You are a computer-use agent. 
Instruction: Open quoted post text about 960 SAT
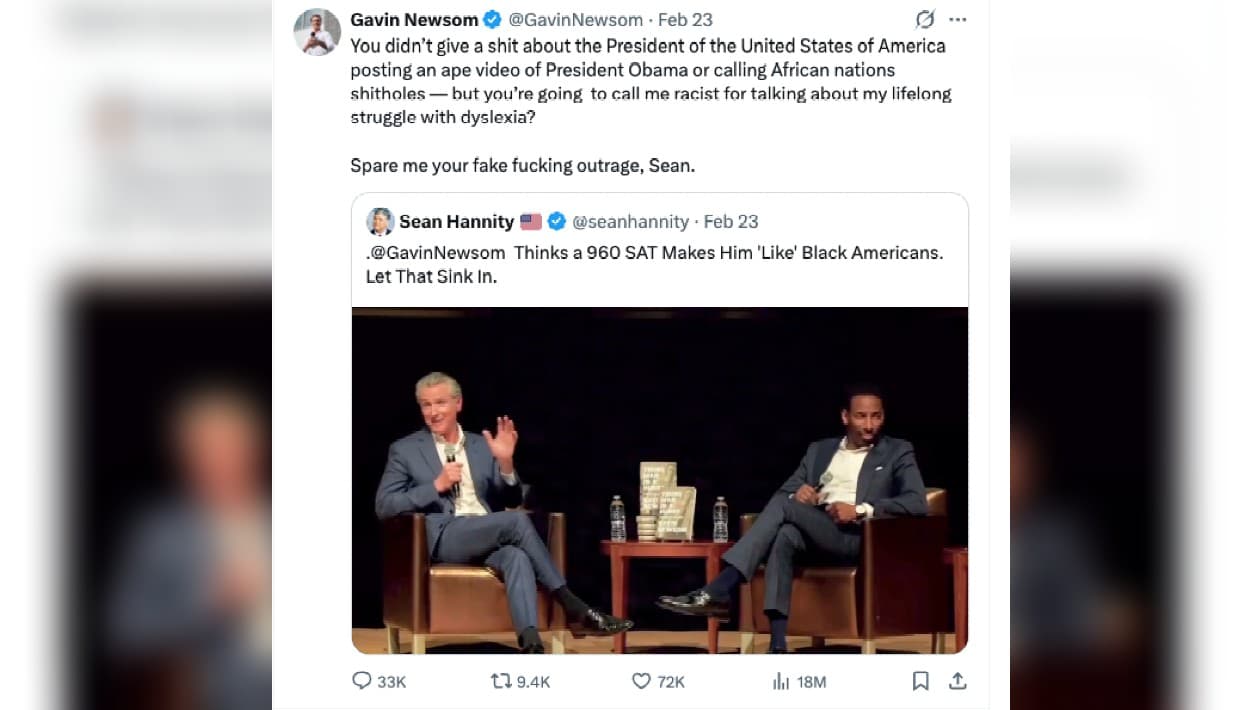654,264
